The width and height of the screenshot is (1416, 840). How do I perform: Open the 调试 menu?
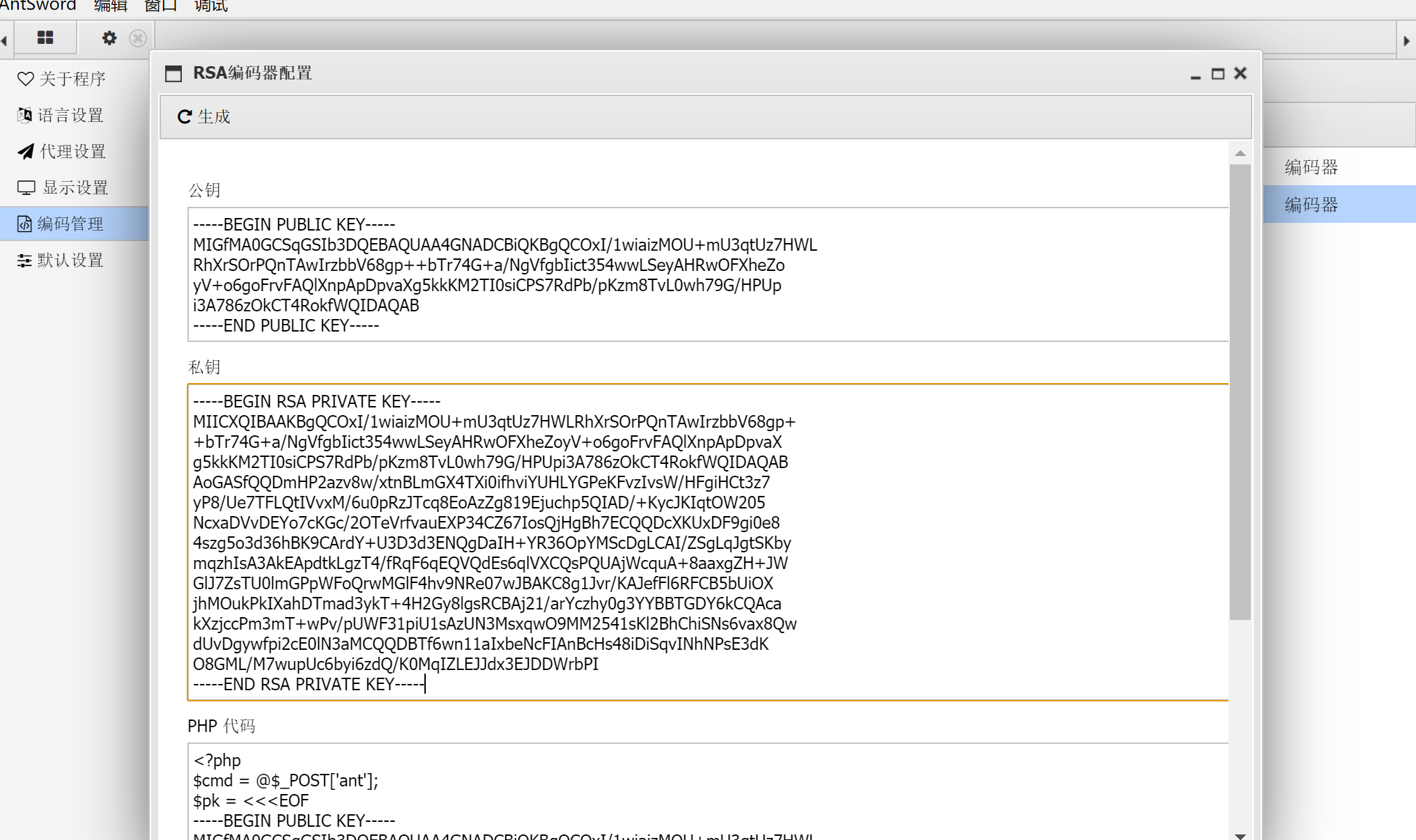(210, 6)
